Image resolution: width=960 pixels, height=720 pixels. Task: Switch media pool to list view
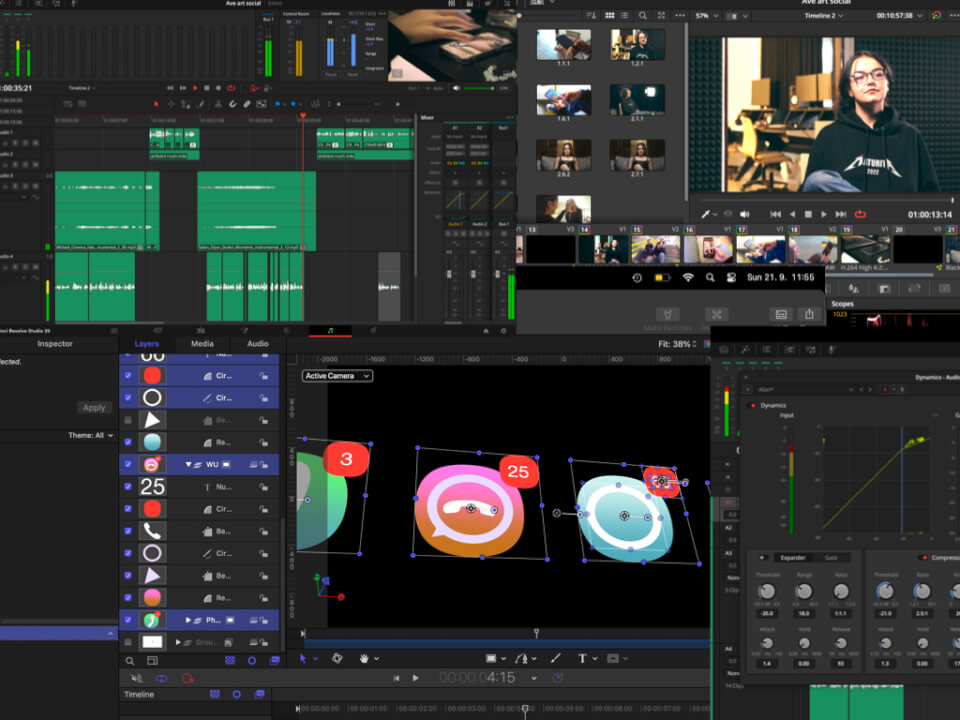624,15
